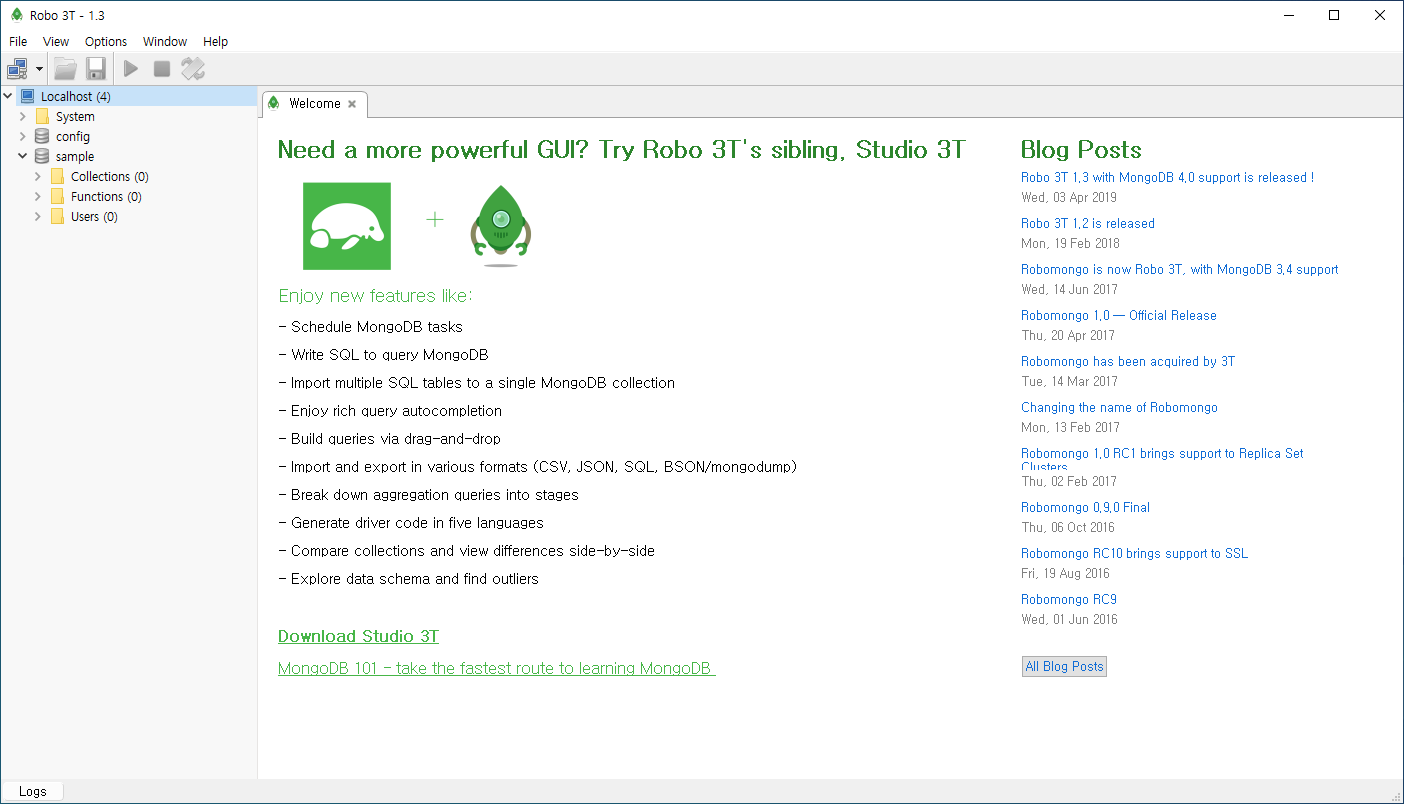Screen dimensions: 1404x804
Task: Click the System folder icon
Action: pyautogui.click(x=42, y=116)
